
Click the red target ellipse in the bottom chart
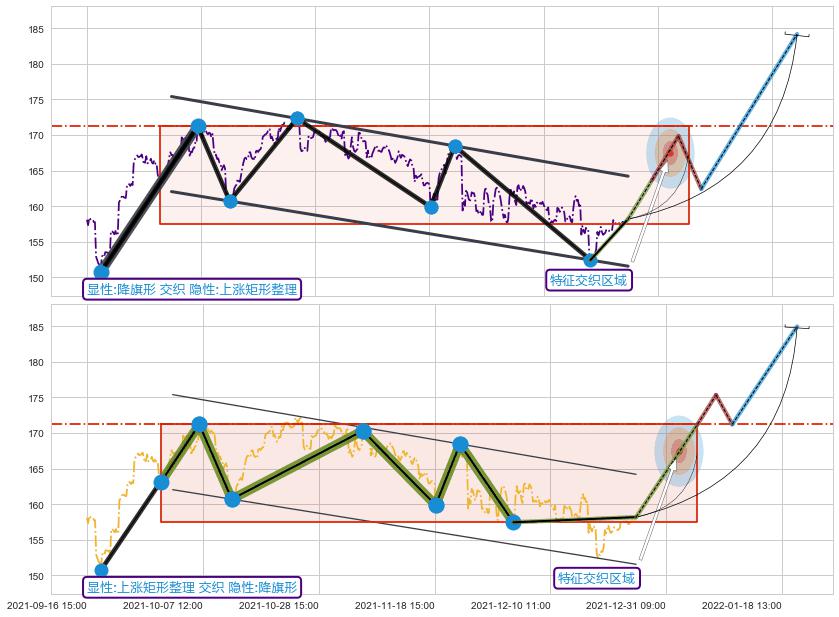tap(678, 450)
